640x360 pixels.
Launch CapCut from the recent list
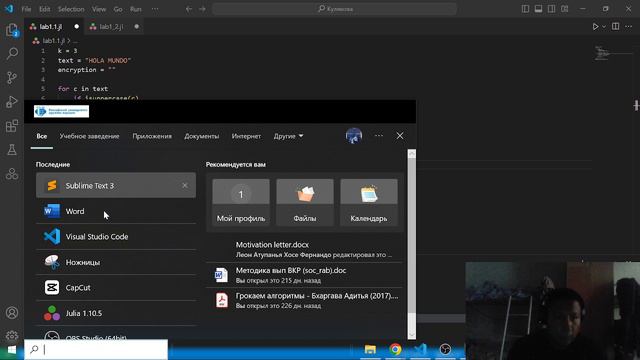(x=116, y=288)
